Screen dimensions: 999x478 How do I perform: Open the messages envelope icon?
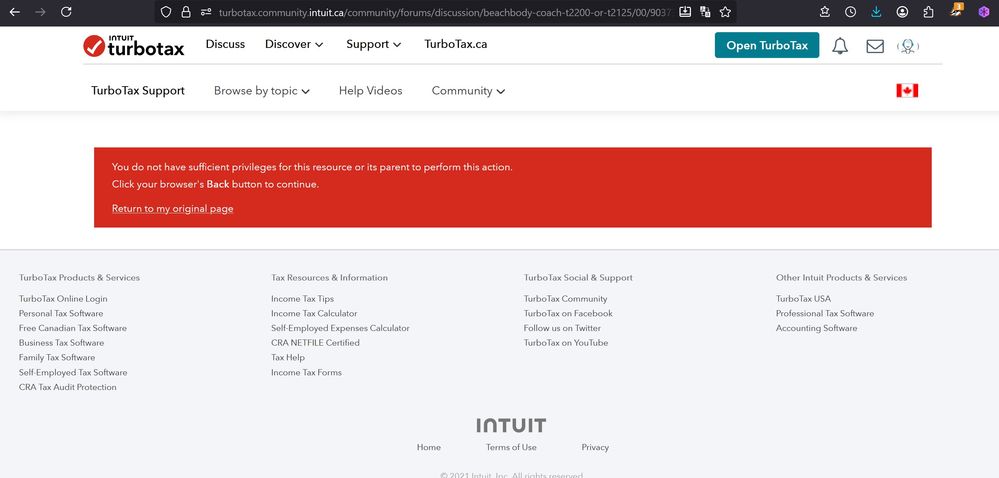(875, 46)
